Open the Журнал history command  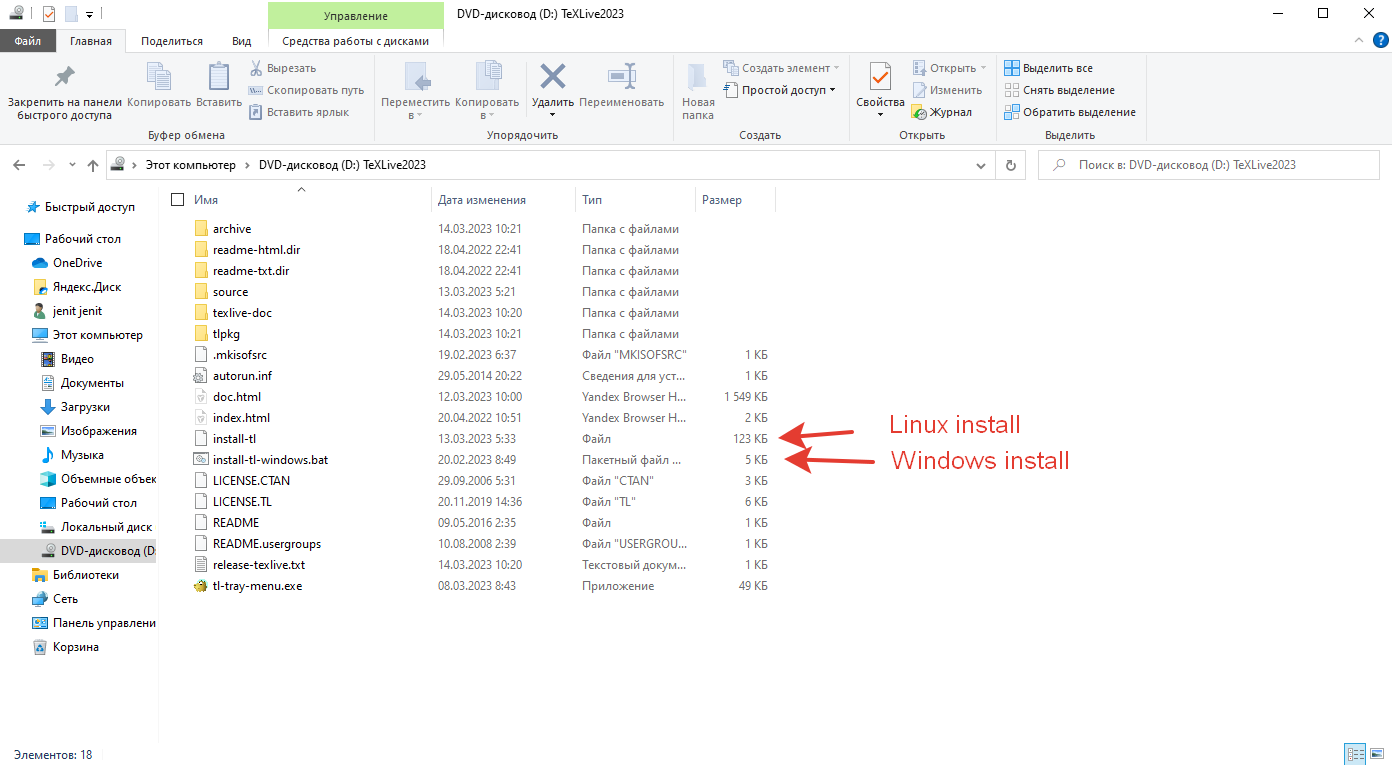(x=942, y=112)
